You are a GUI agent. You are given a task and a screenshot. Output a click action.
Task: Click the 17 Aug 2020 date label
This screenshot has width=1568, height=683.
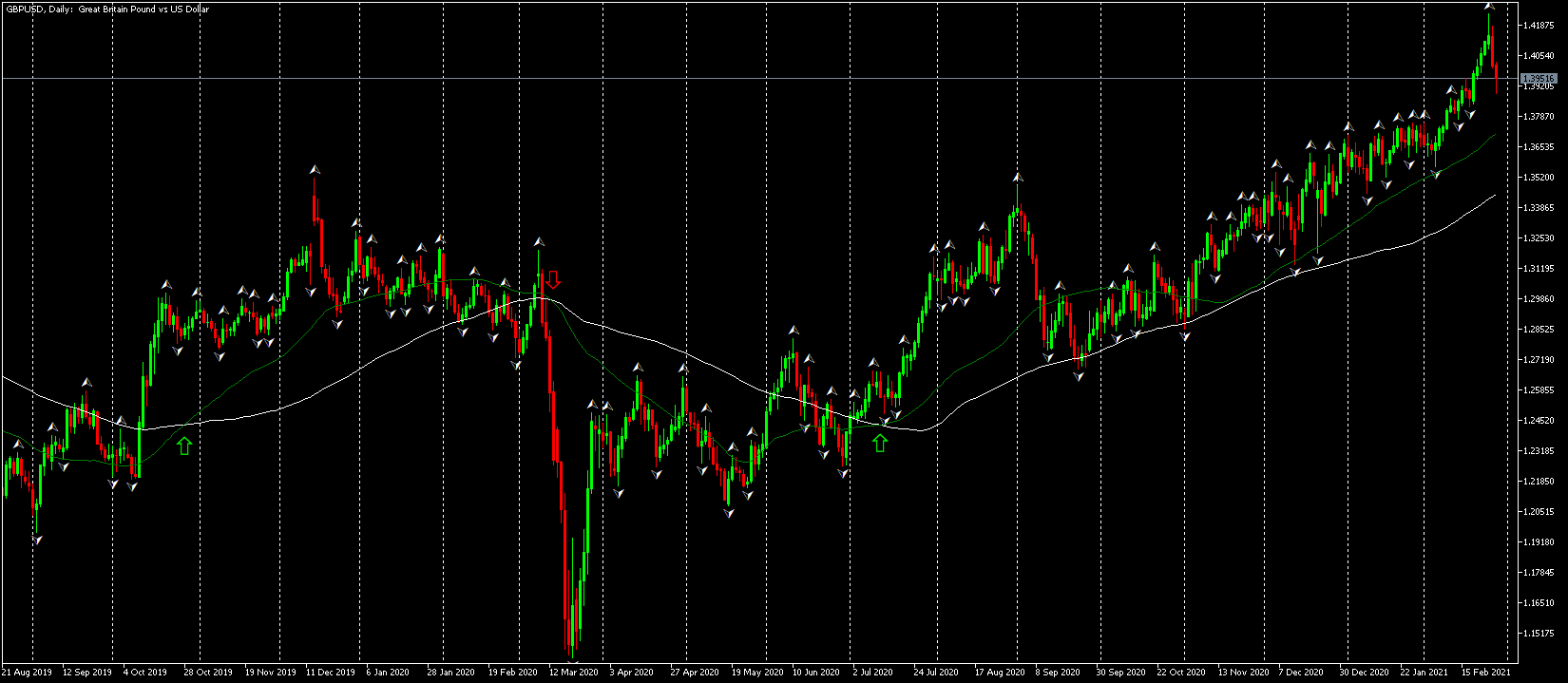point(1000,672)
